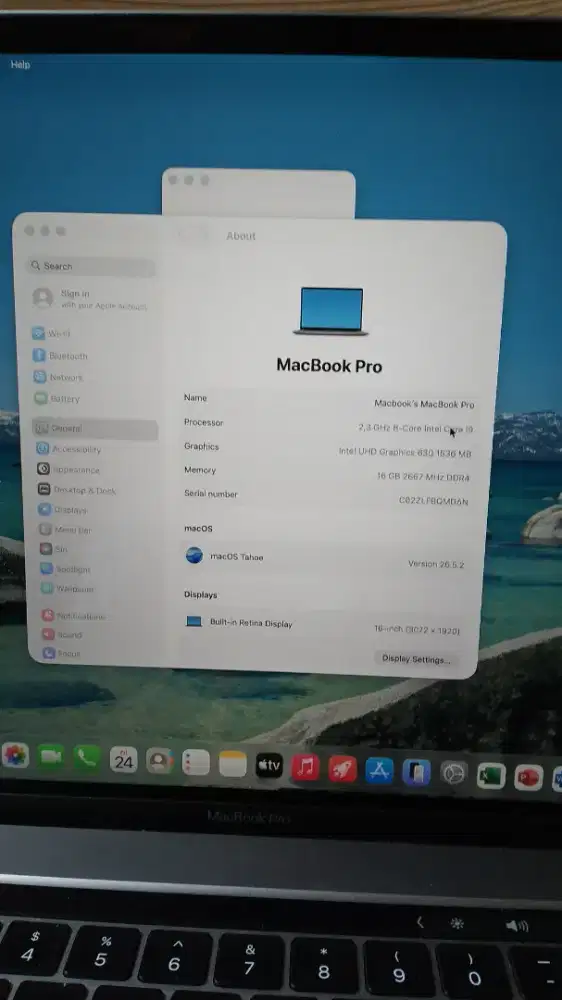Screen dimensions: 562x1000
Task: Click the account avatar beside Sign in
Action: click(x=43, y=298)
